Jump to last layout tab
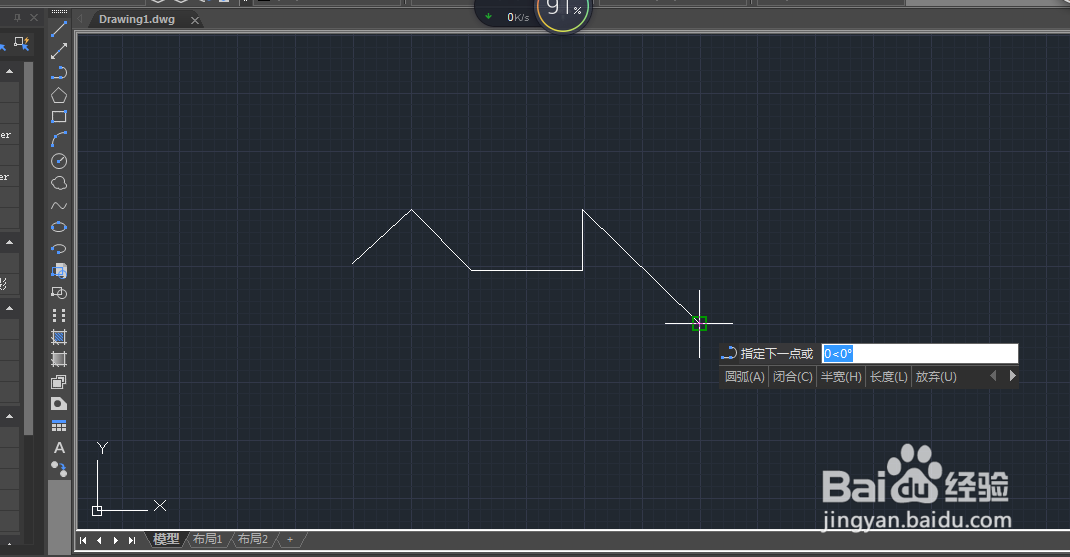The image size is (1070, 557). (x=132, y=540)
